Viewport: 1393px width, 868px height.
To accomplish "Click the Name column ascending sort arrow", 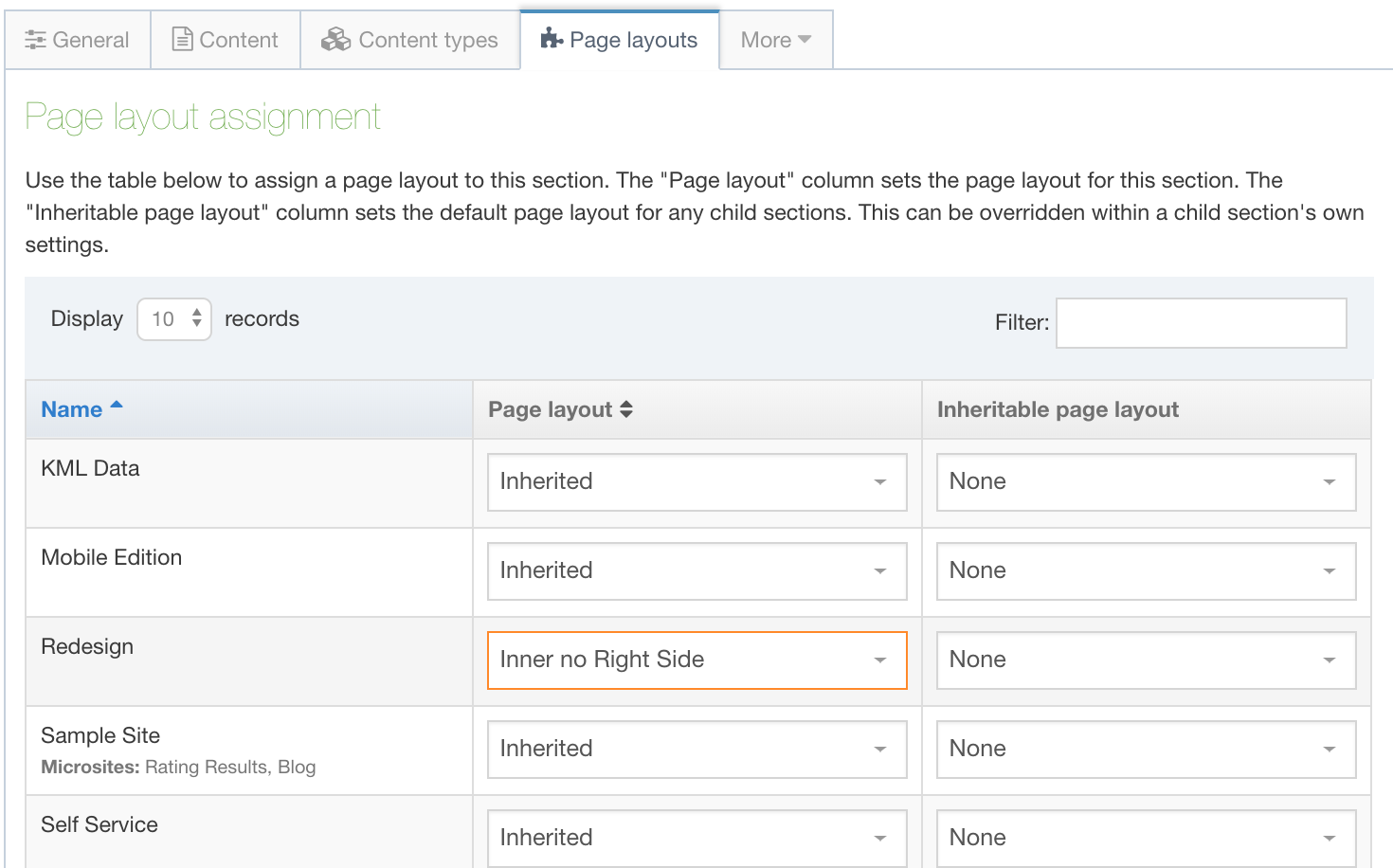I will pyautogui.click(x=117, y=405).
